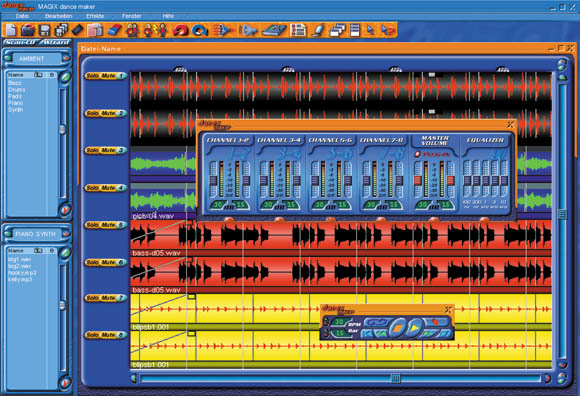Viewport: 580px width, 396px height.
Task: Click the megaphone speaker toolbar icon
Action: [248, 30]
